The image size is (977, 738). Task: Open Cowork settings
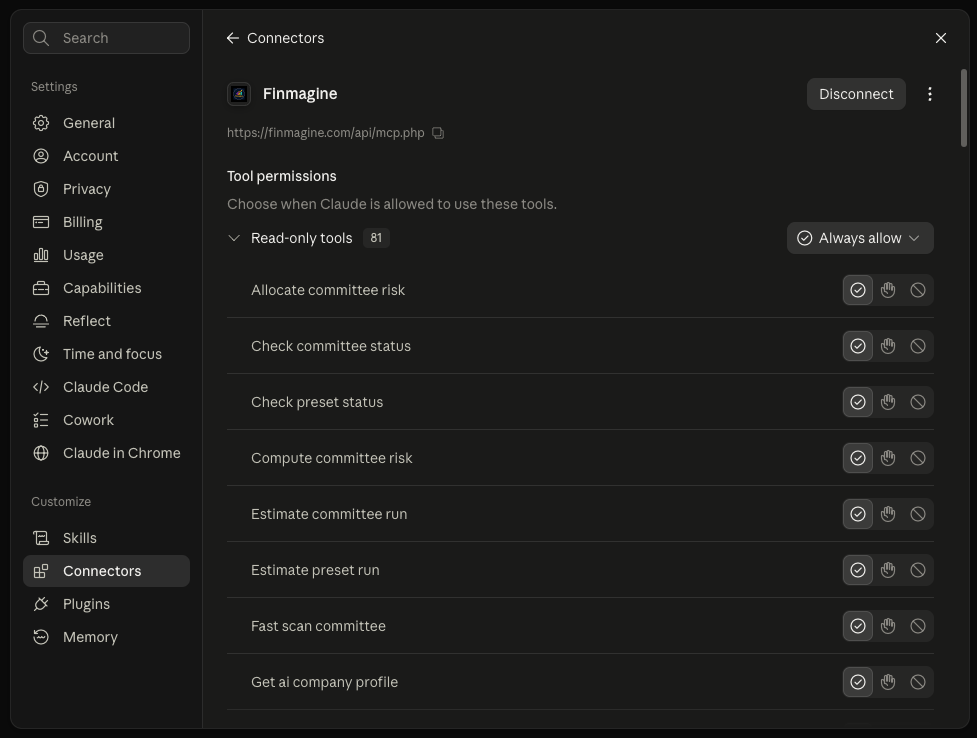pyautogui.click(x=107, y=420)
